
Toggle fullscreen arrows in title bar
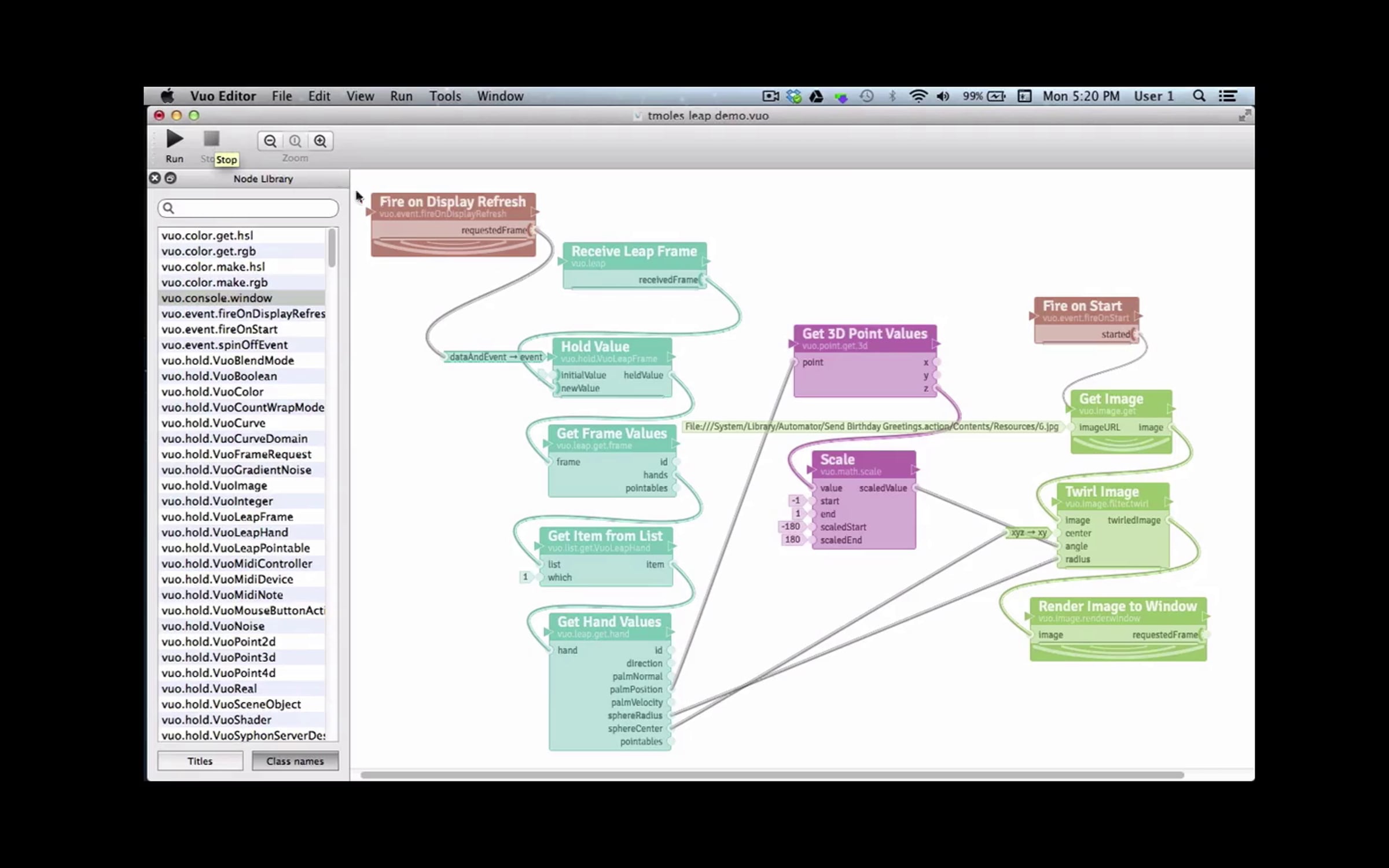[x=1244, y=116]
